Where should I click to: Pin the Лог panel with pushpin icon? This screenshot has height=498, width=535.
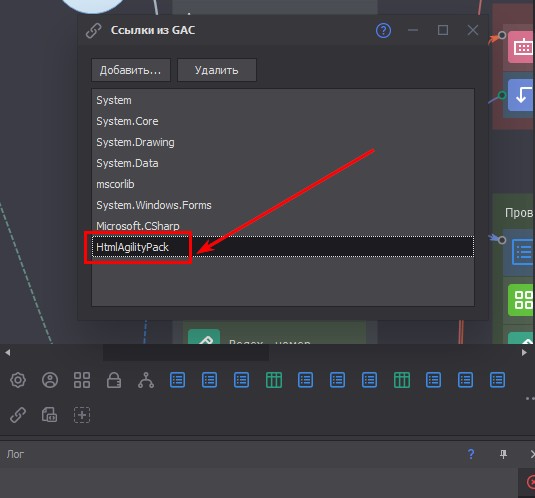[x=503, y=454]
